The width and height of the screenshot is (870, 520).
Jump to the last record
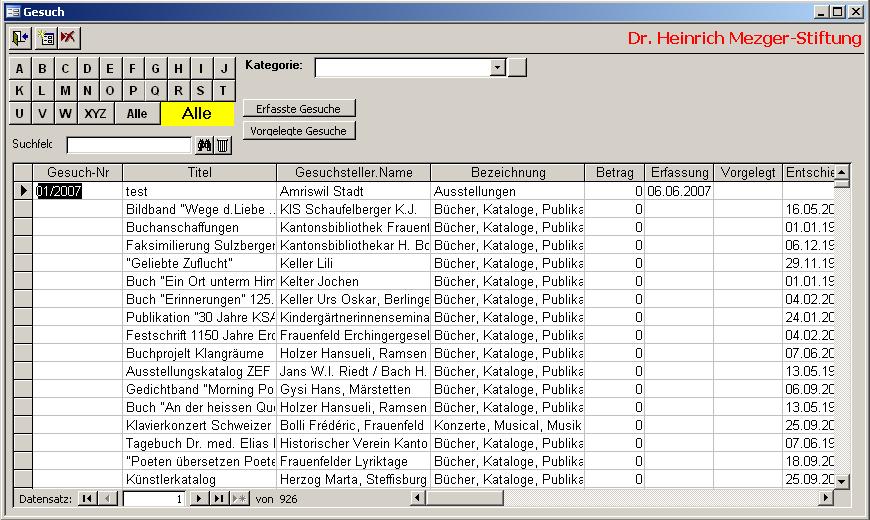pyautogui.click(x=219, y=498)
